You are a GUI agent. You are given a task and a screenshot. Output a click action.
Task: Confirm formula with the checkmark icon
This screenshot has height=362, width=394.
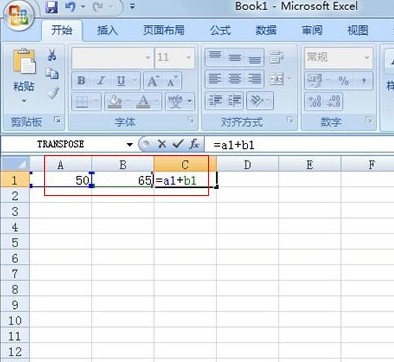(178, 144)
